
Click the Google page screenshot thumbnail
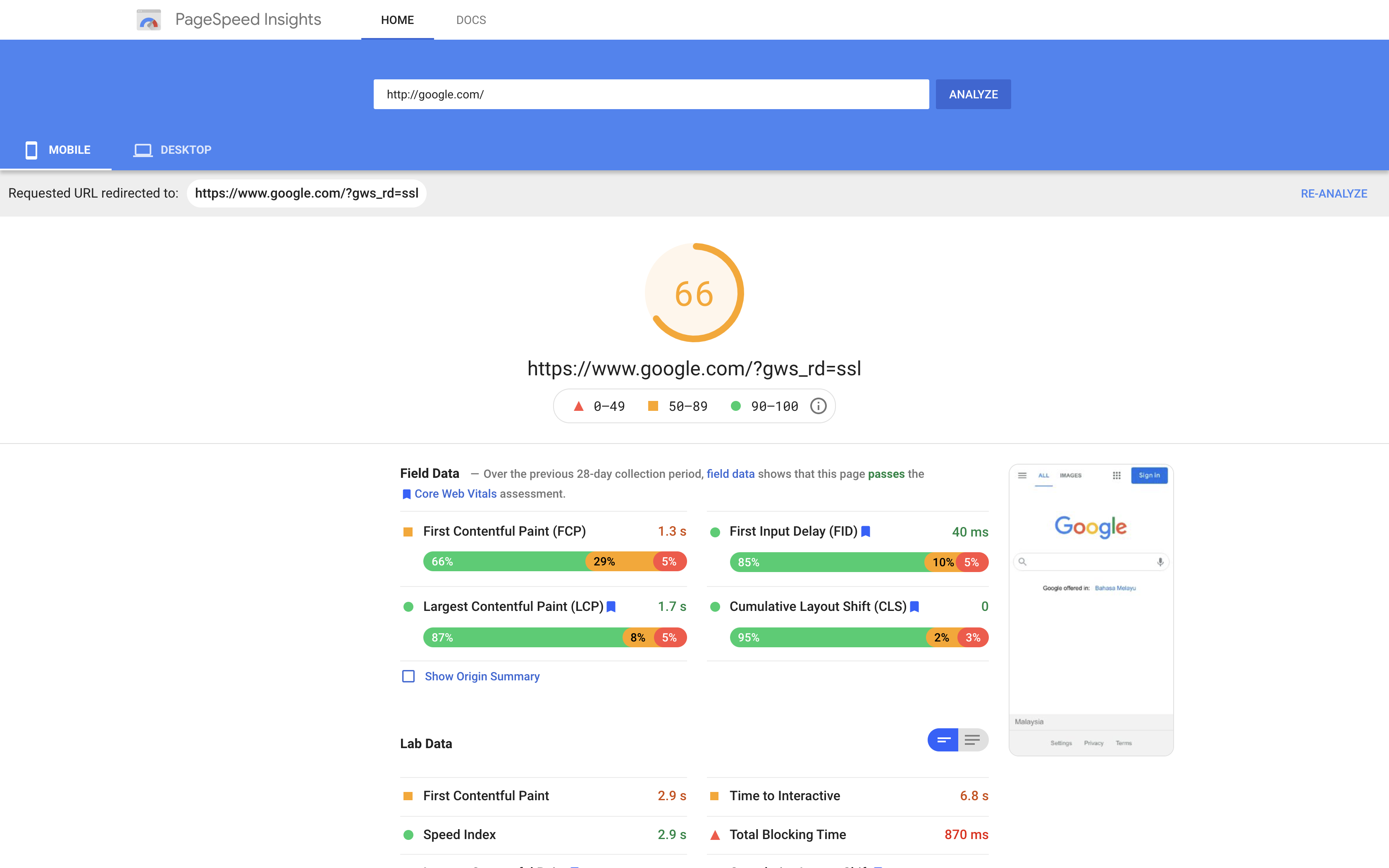1091,610
